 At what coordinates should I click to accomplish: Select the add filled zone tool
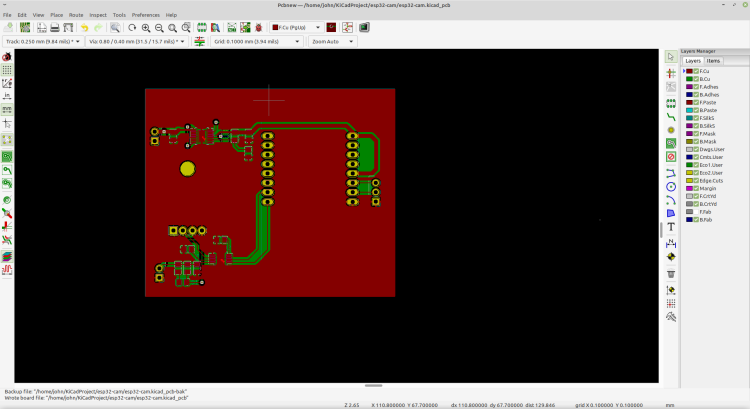click(x=671, y=143)
